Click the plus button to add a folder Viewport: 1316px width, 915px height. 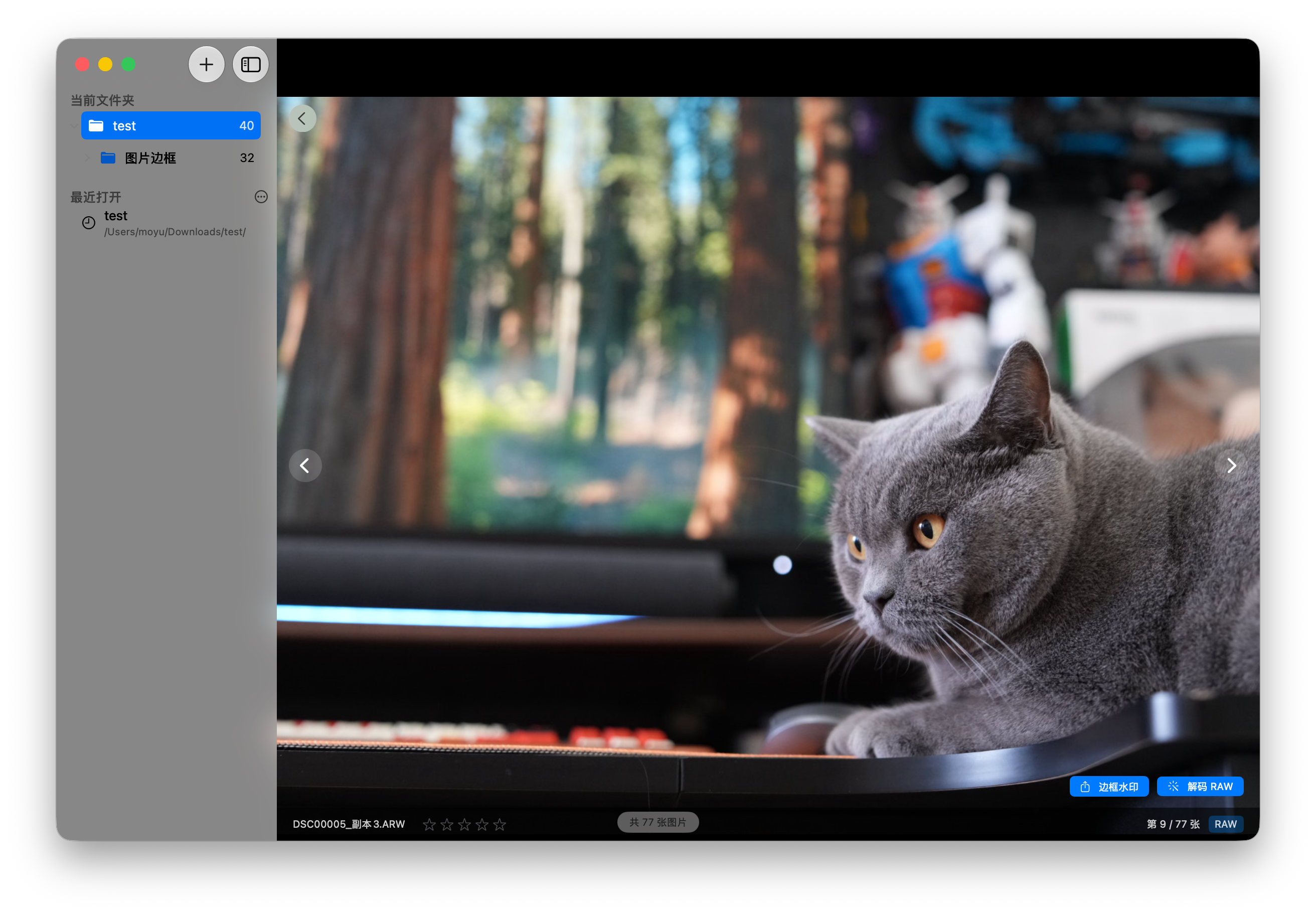pyautogui.click(x=206, y=64)
